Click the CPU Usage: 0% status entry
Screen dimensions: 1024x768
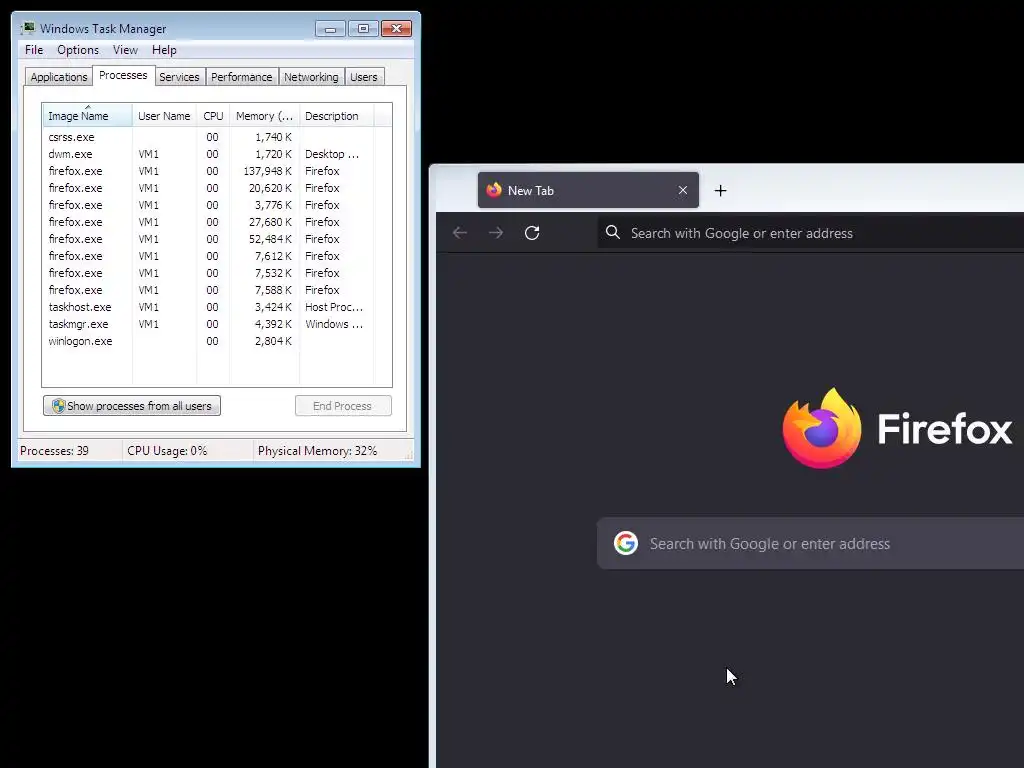(x=167, y=451)
